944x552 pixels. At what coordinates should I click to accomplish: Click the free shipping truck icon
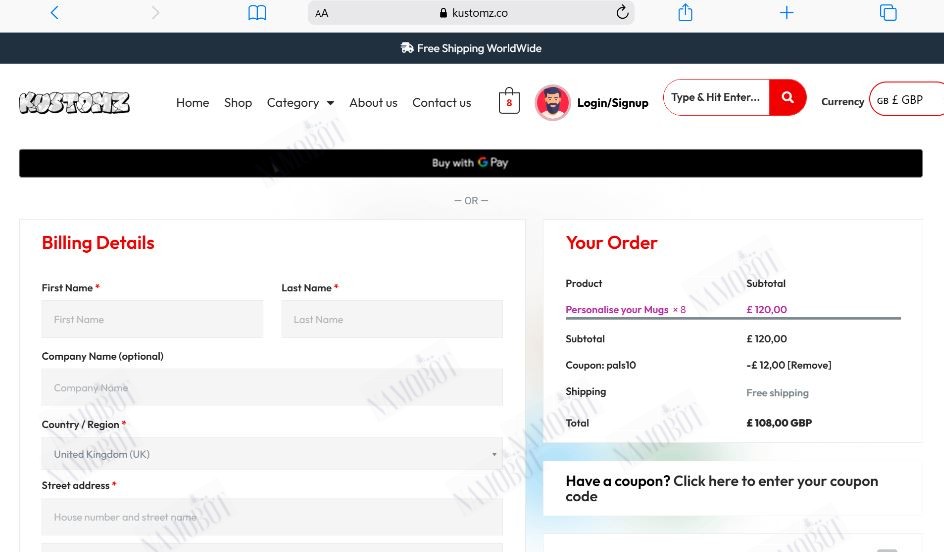(407, 48)
